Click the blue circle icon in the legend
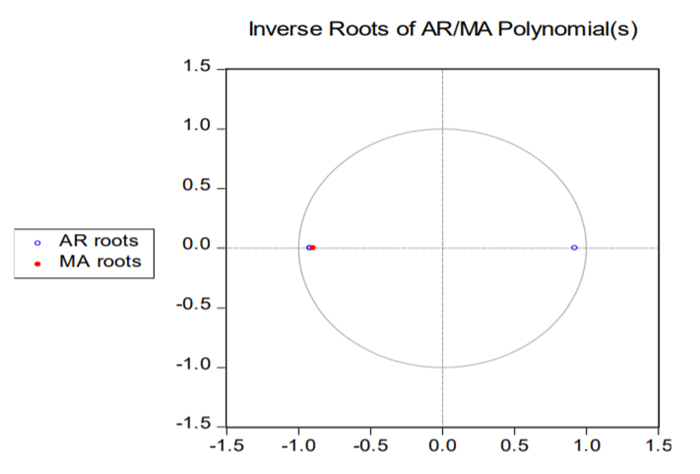The image size is (700, 474). (x=37, y=241)
